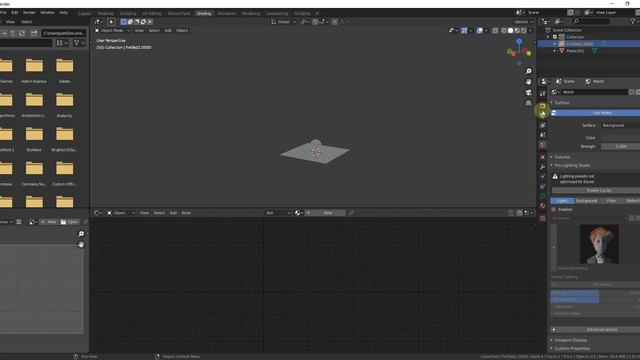This screenshot has height=360, width=640.
Task: Open the viewport shading options dropdown
Action: pyautogui.click(x=530, y=31)
